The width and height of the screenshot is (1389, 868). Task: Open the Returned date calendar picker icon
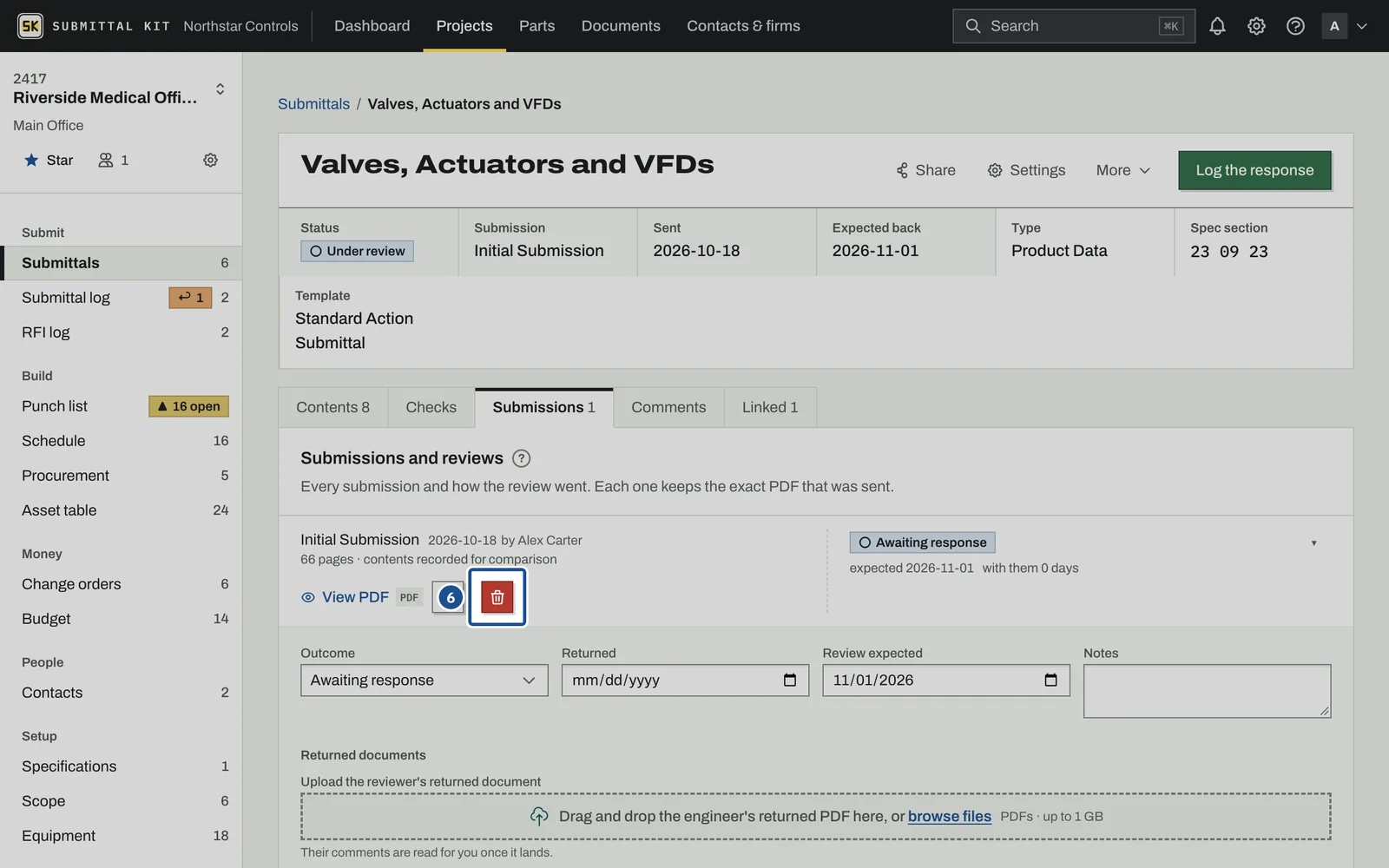790,681
